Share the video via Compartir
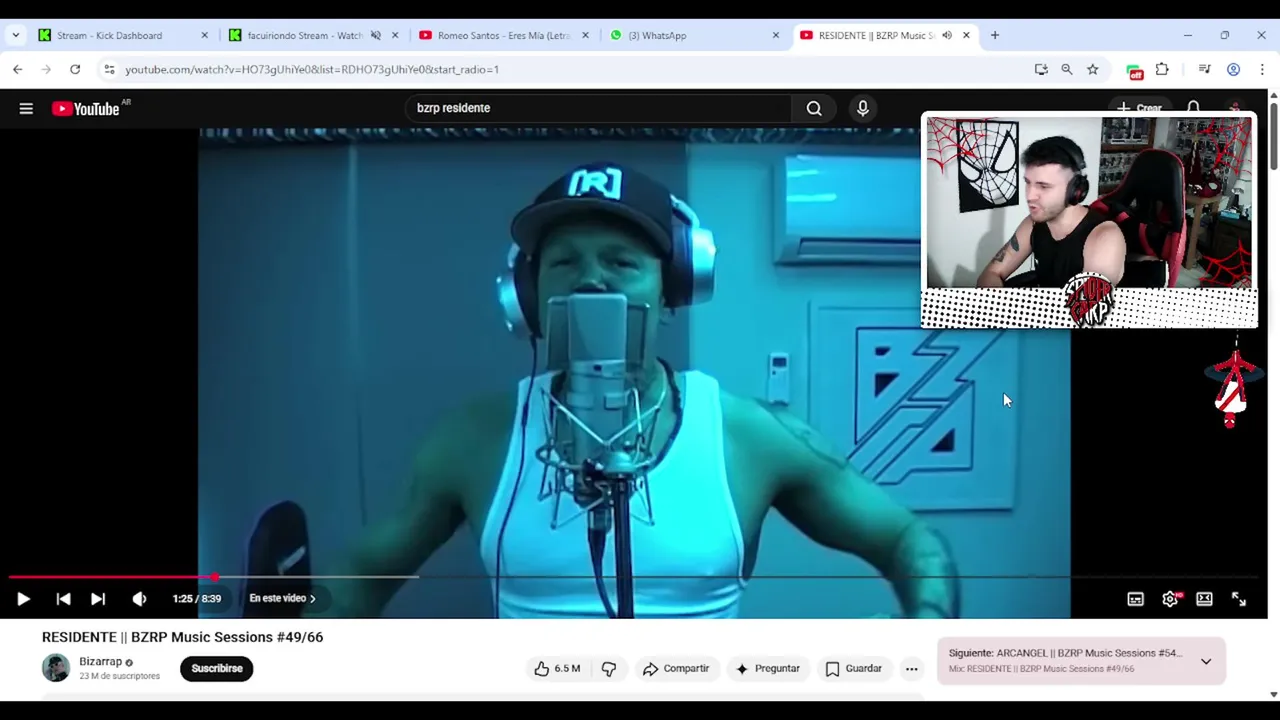Image resolution: width=1280 pixels, height=720 pixels. (676, 668)
